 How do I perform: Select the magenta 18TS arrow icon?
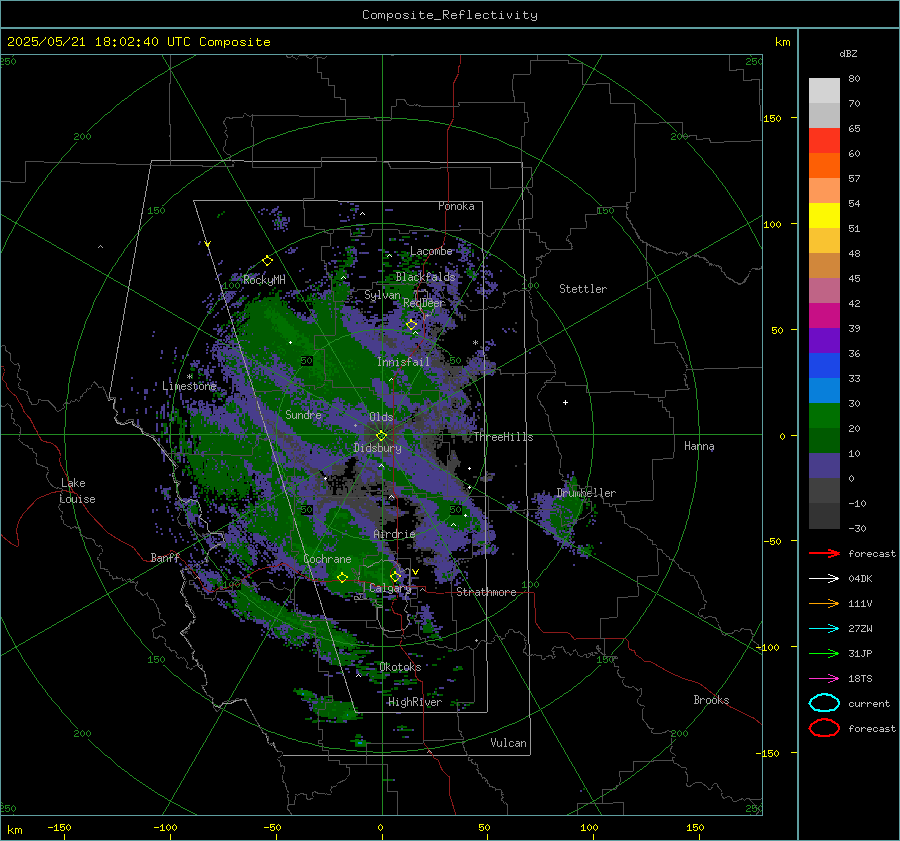pyautogui.click(x=824, y=679)
